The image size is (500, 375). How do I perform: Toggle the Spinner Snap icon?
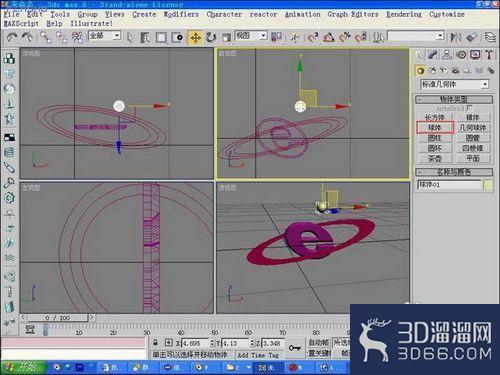pos(361,37)
